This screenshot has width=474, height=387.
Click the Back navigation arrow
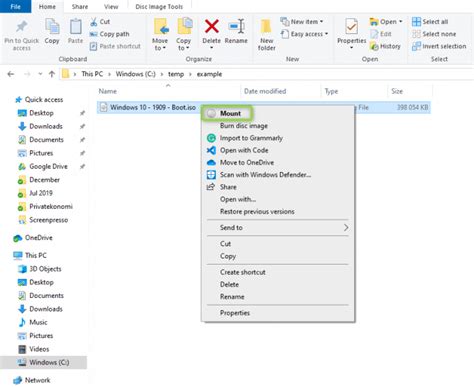coord(11,74)
